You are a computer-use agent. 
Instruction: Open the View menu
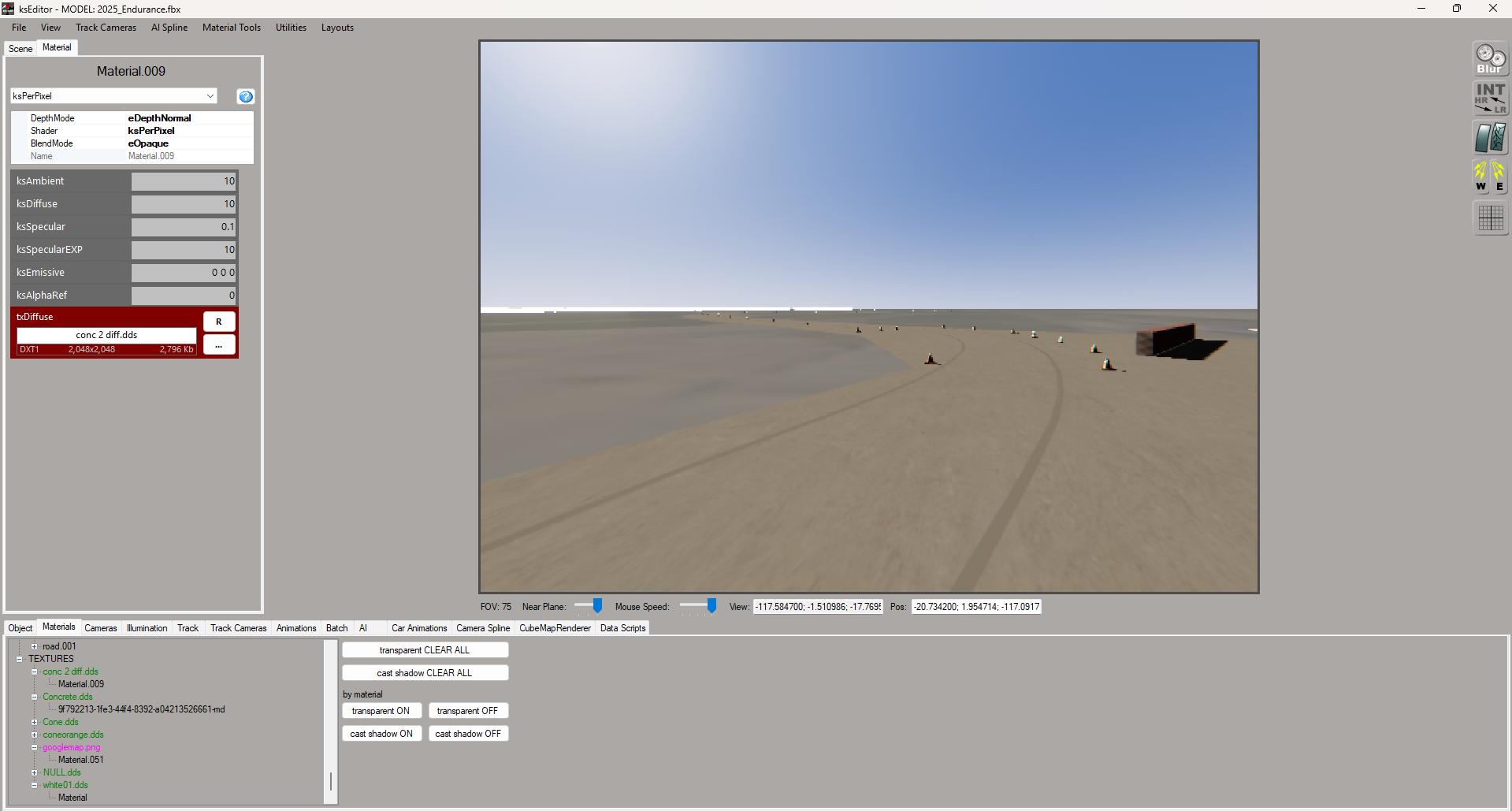(50, 28)
